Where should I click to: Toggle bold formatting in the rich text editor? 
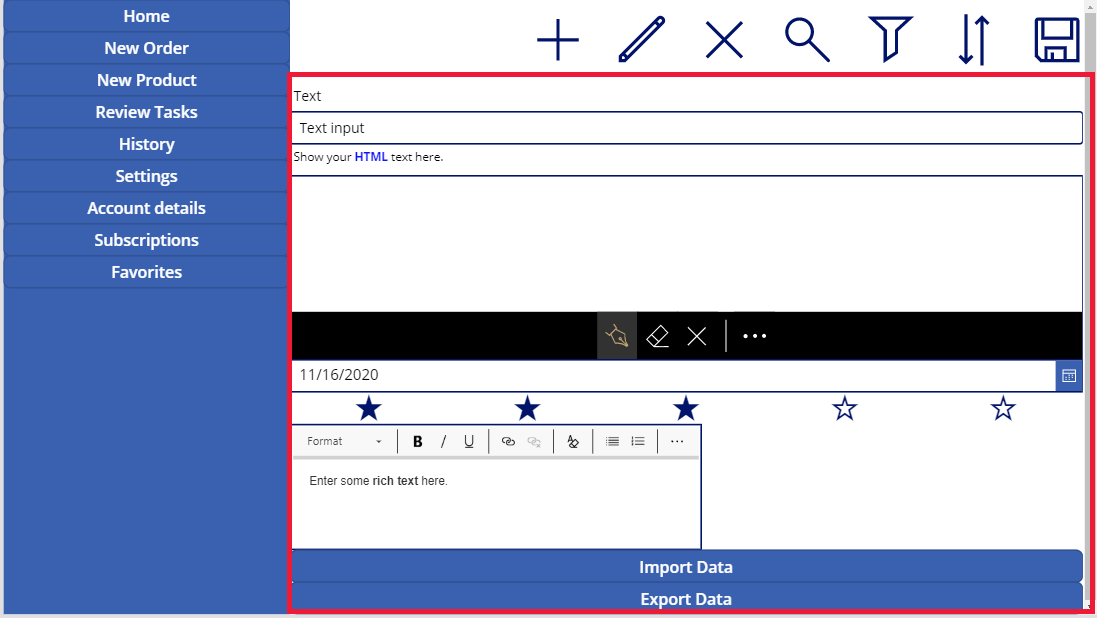point(417,441)
